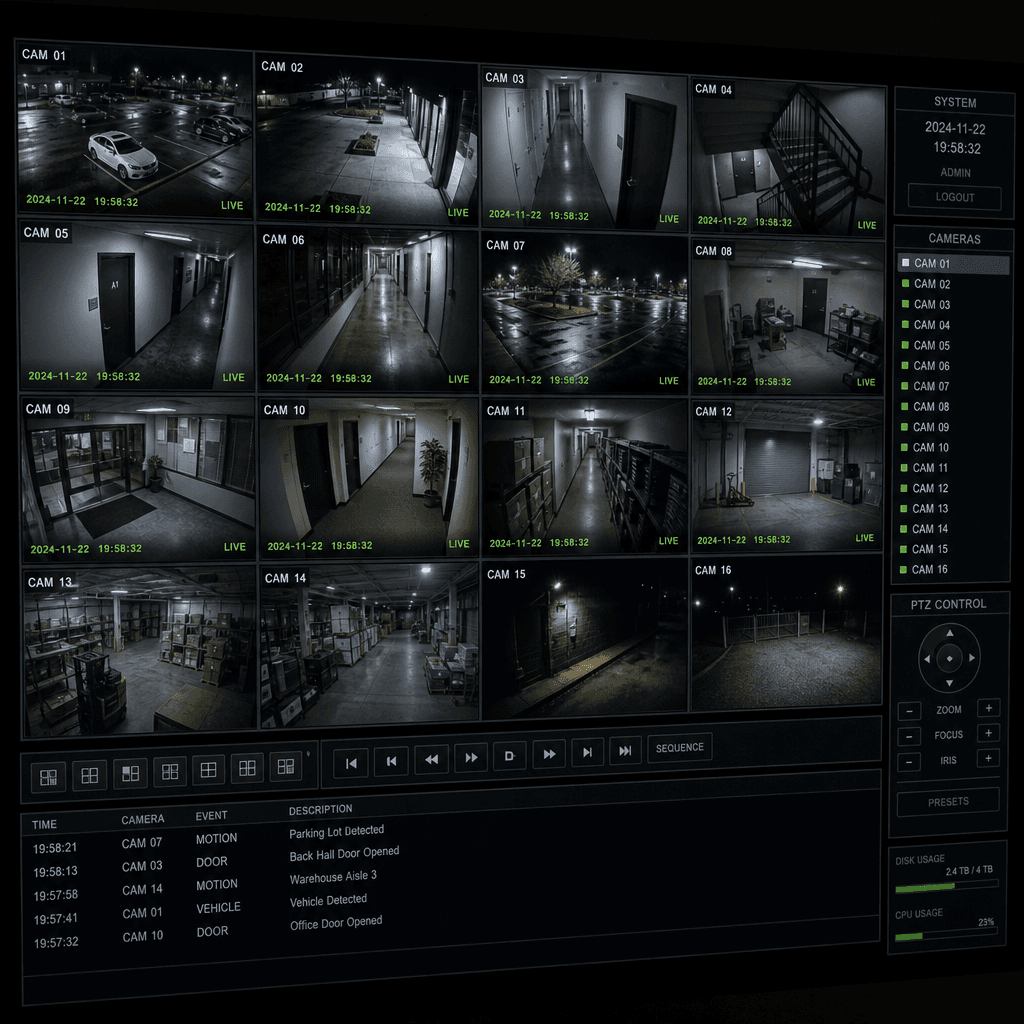Pan camera right with PTZ right arrow
The image size is (1024, 1024).
[972, 658]
